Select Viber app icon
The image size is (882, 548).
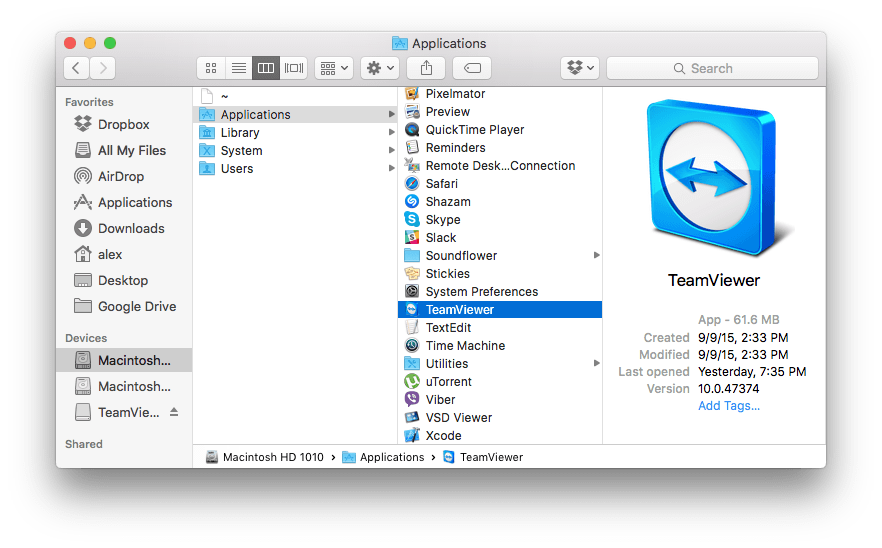412,399
